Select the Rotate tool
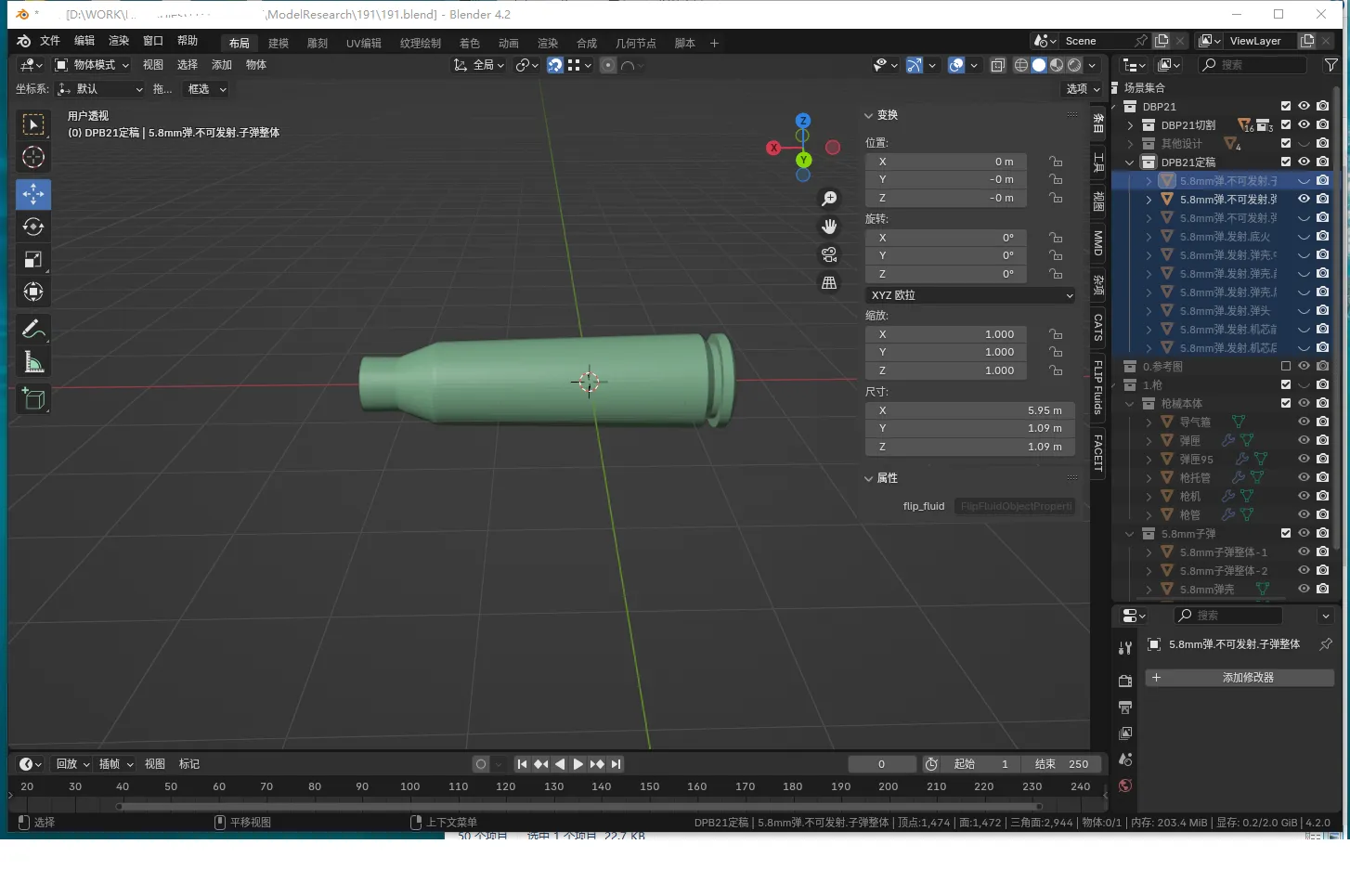 tap(33, 227)
